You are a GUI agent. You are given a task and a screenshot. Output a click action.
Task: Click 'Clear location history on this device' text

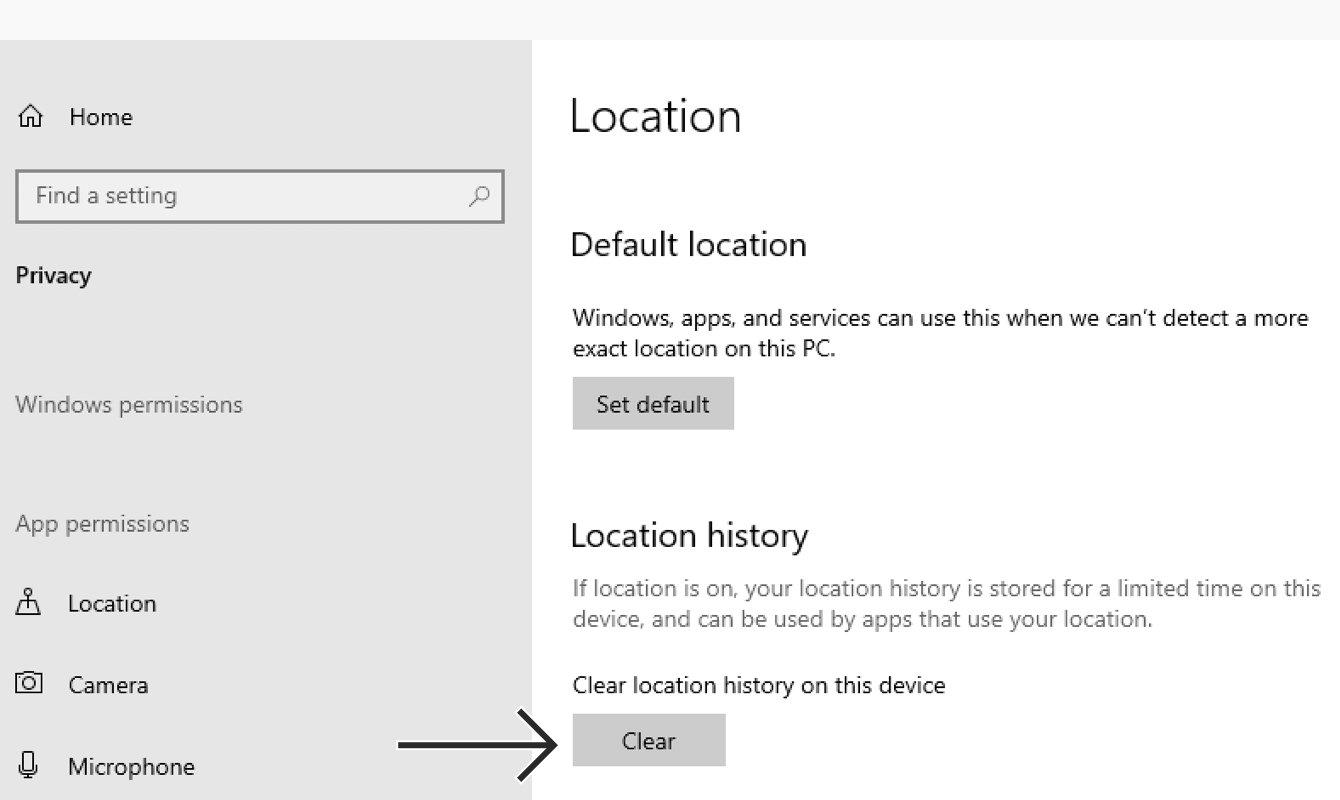[759, 686]
